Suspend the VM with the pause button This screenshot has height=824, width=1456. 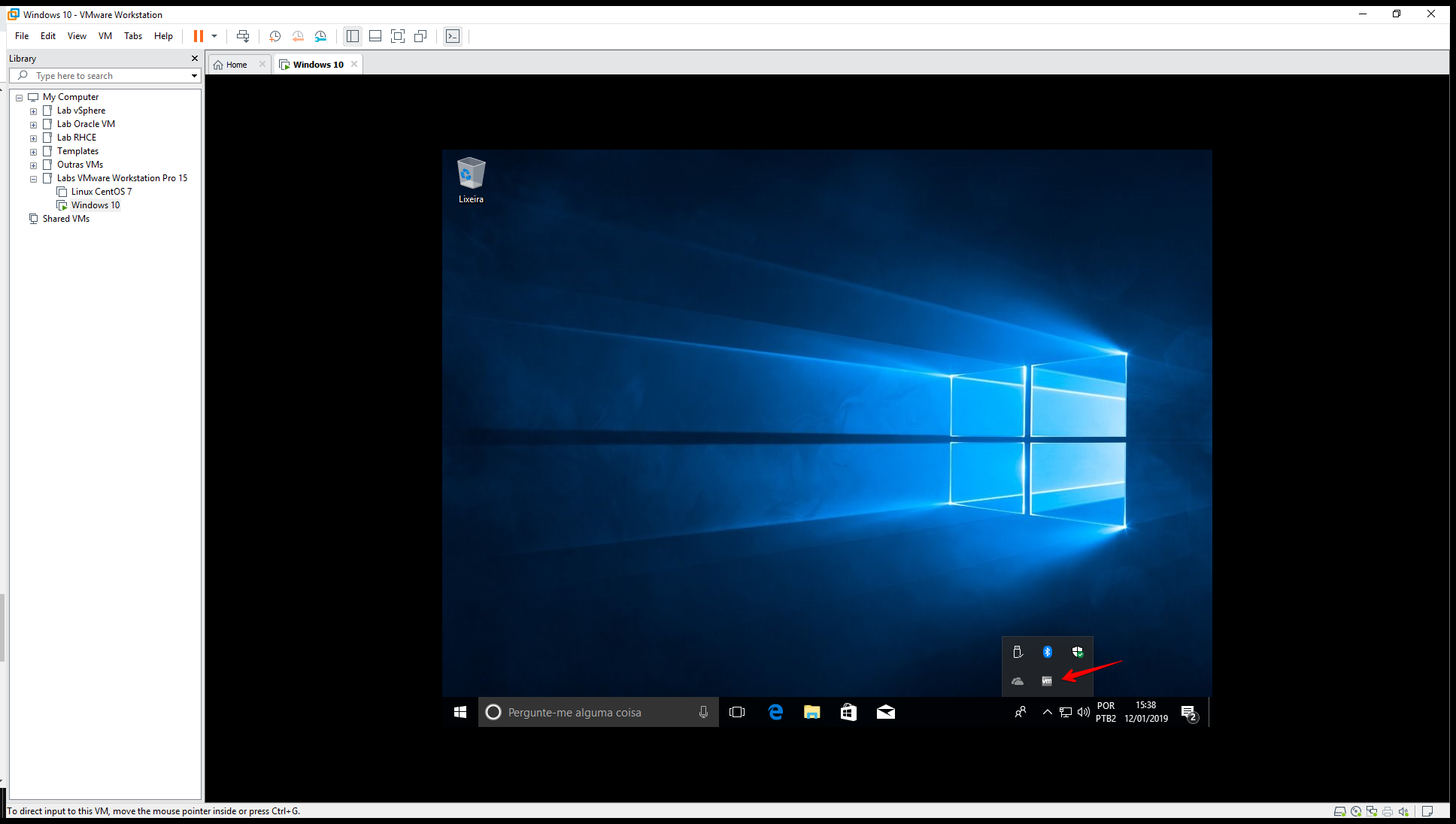[198, 36]
